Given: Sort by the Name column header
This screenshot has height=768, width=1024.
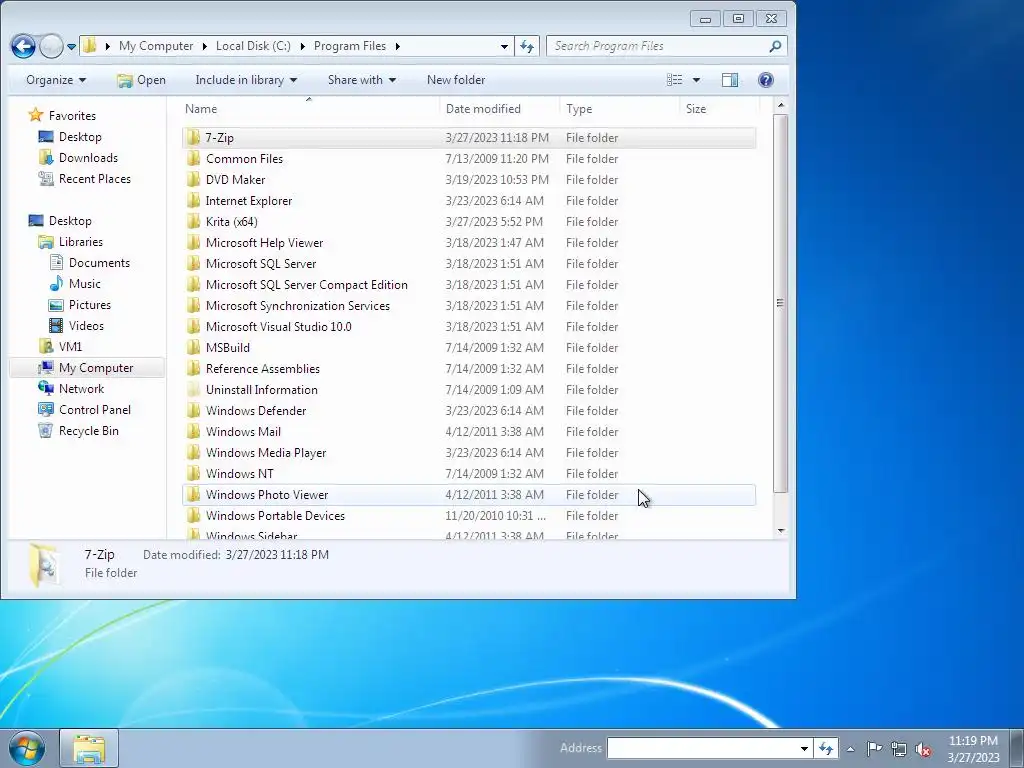Looking at the screenshot, I should coord(310,108).
